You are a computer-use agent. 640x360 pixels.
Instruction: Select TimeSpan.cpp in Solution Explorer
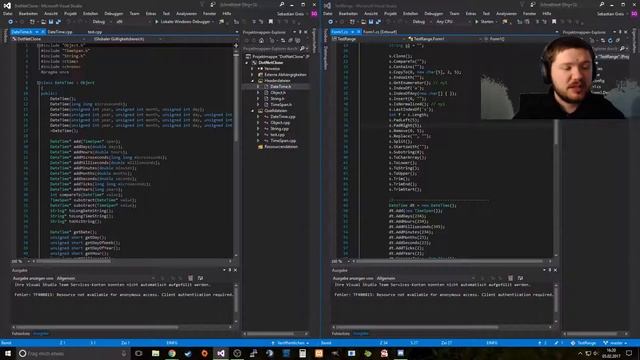[x=283, y=141]
